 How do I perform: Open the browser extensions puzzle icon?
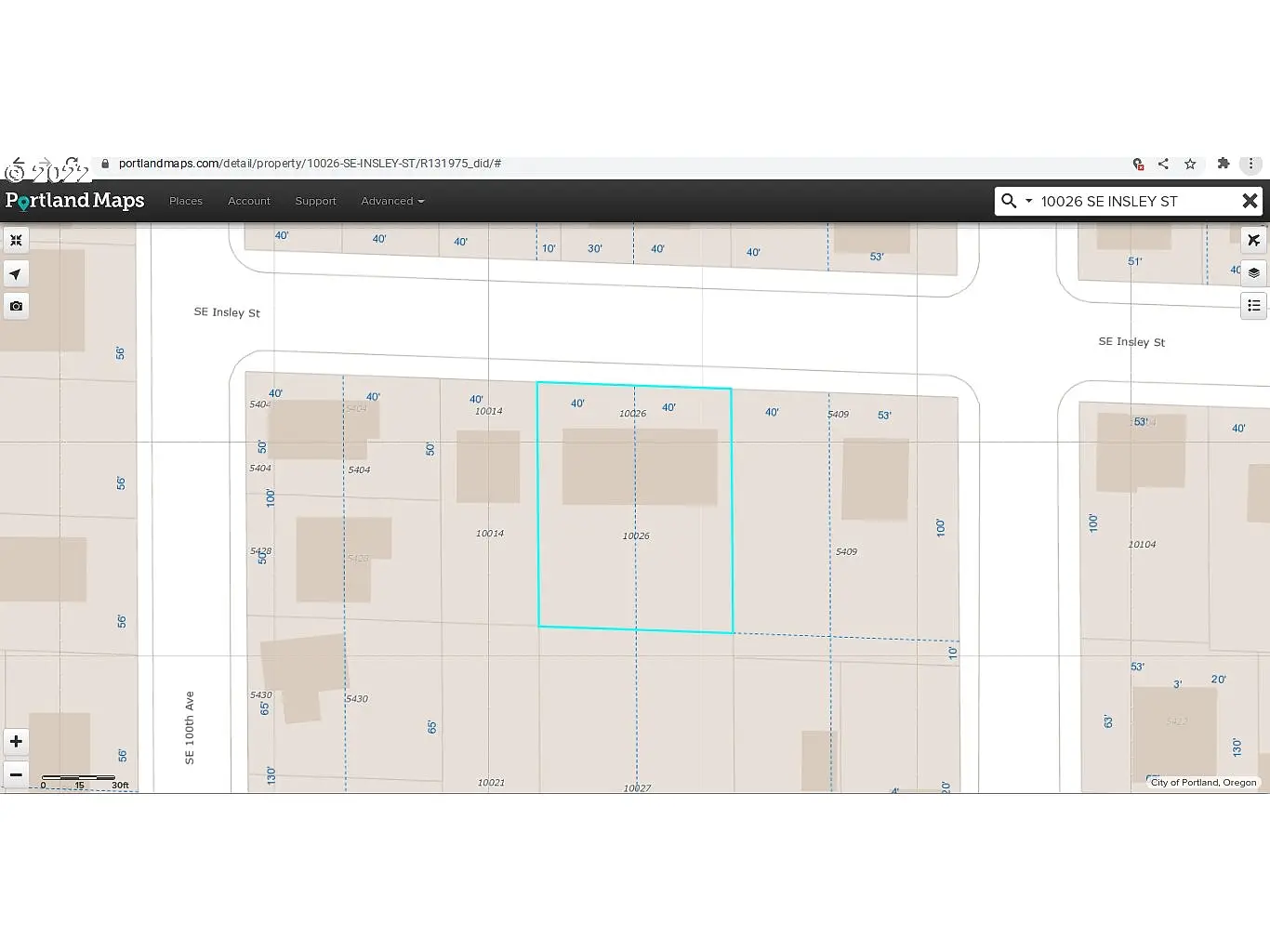click(x=1224, y=164)
